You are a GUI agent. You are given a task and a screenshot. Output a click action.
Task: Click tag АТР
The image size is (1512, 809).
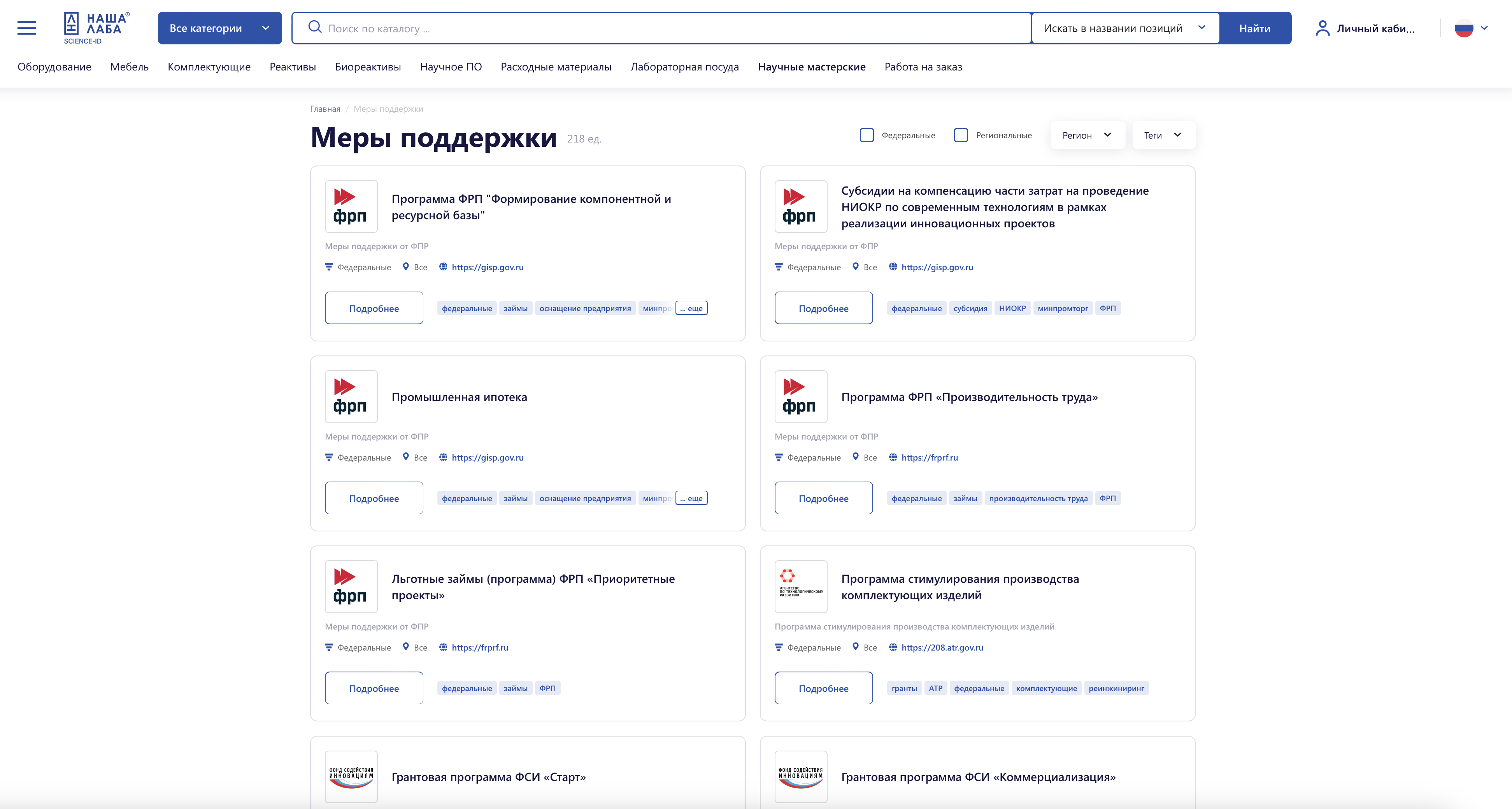936,688
